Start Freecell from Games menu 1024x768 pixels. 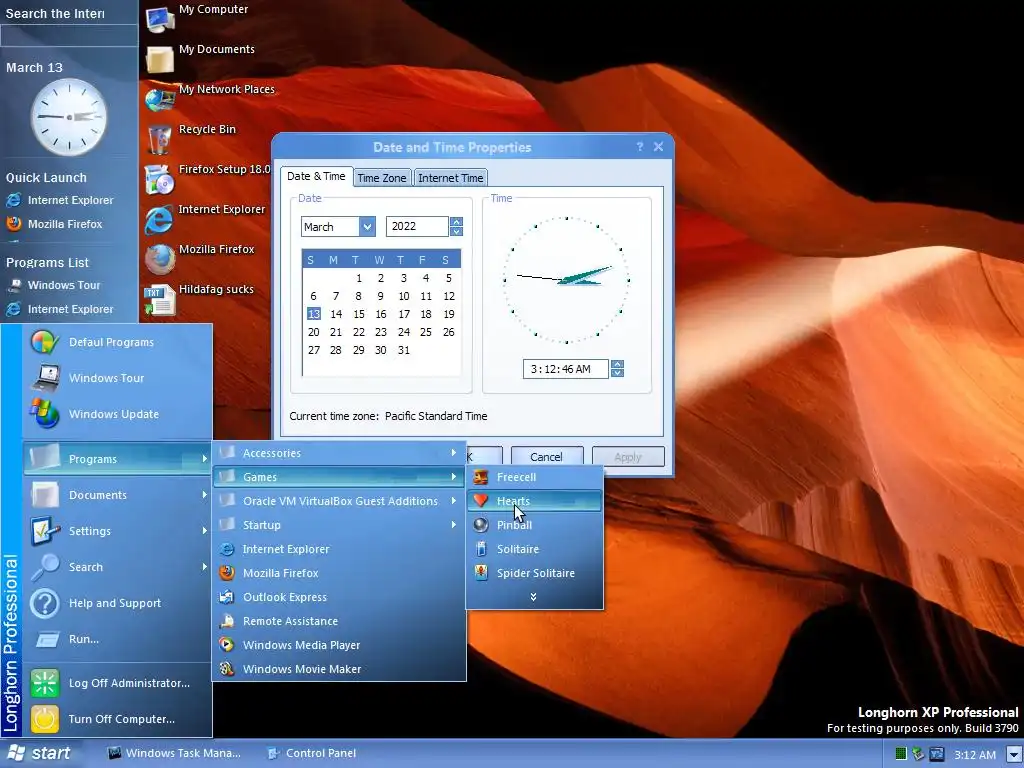pos(535,477)
